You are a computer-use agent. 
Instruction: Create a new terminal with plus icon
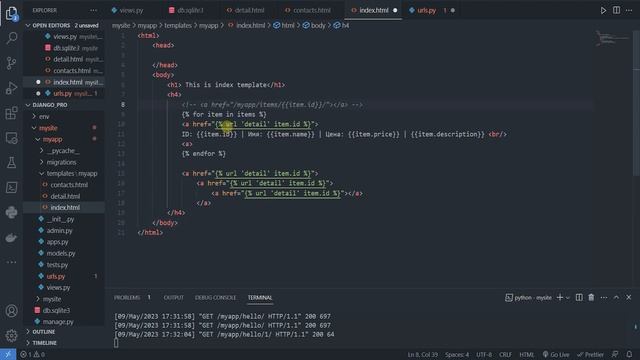tap(560, 298)
